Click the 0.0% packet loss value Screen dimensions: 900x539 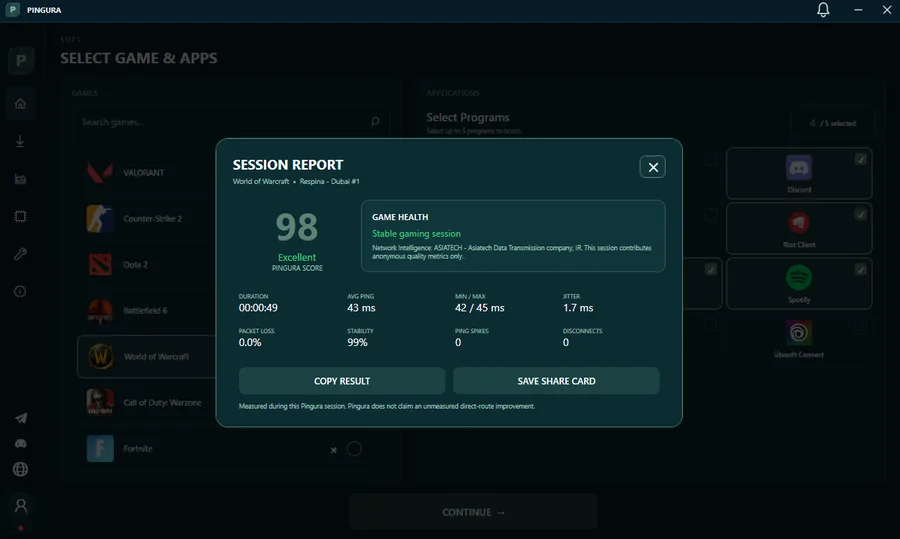tap(250, 342)
